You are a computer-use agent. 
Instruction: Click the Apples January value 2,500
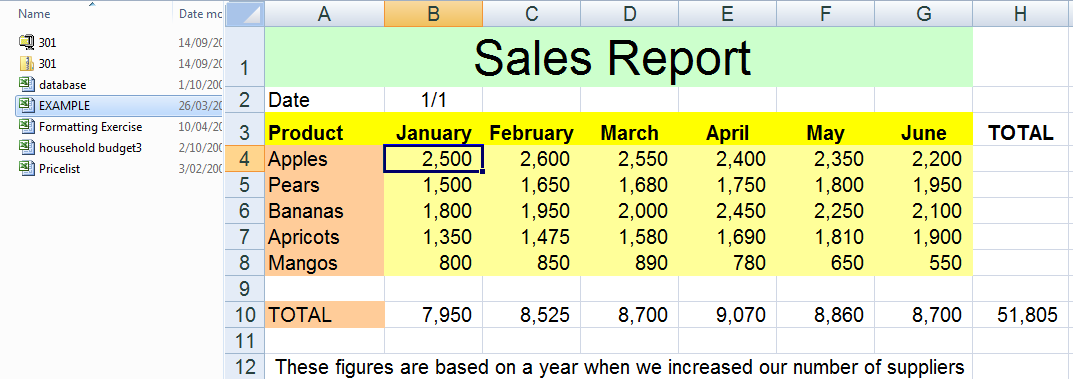pos(433,159)
